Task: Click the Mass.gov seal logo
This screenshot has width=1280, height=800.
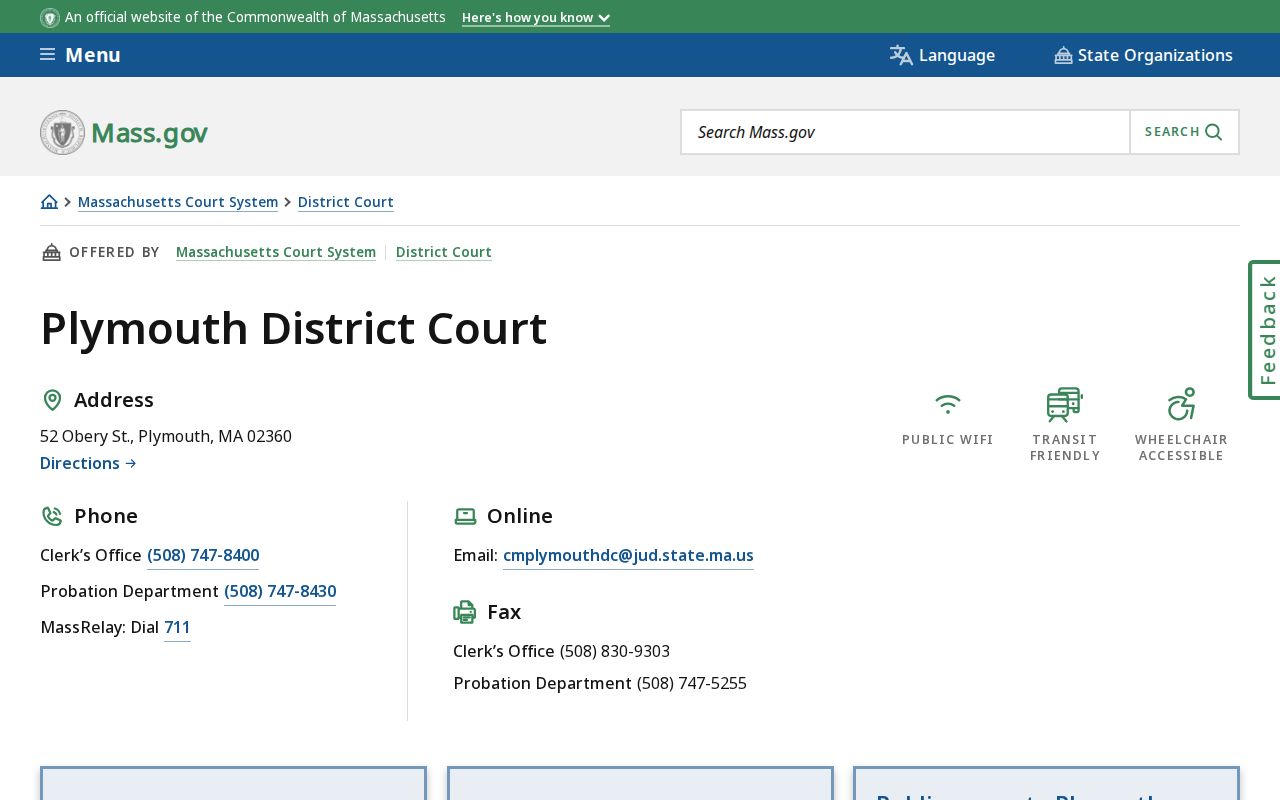Action: pos(62,132)
